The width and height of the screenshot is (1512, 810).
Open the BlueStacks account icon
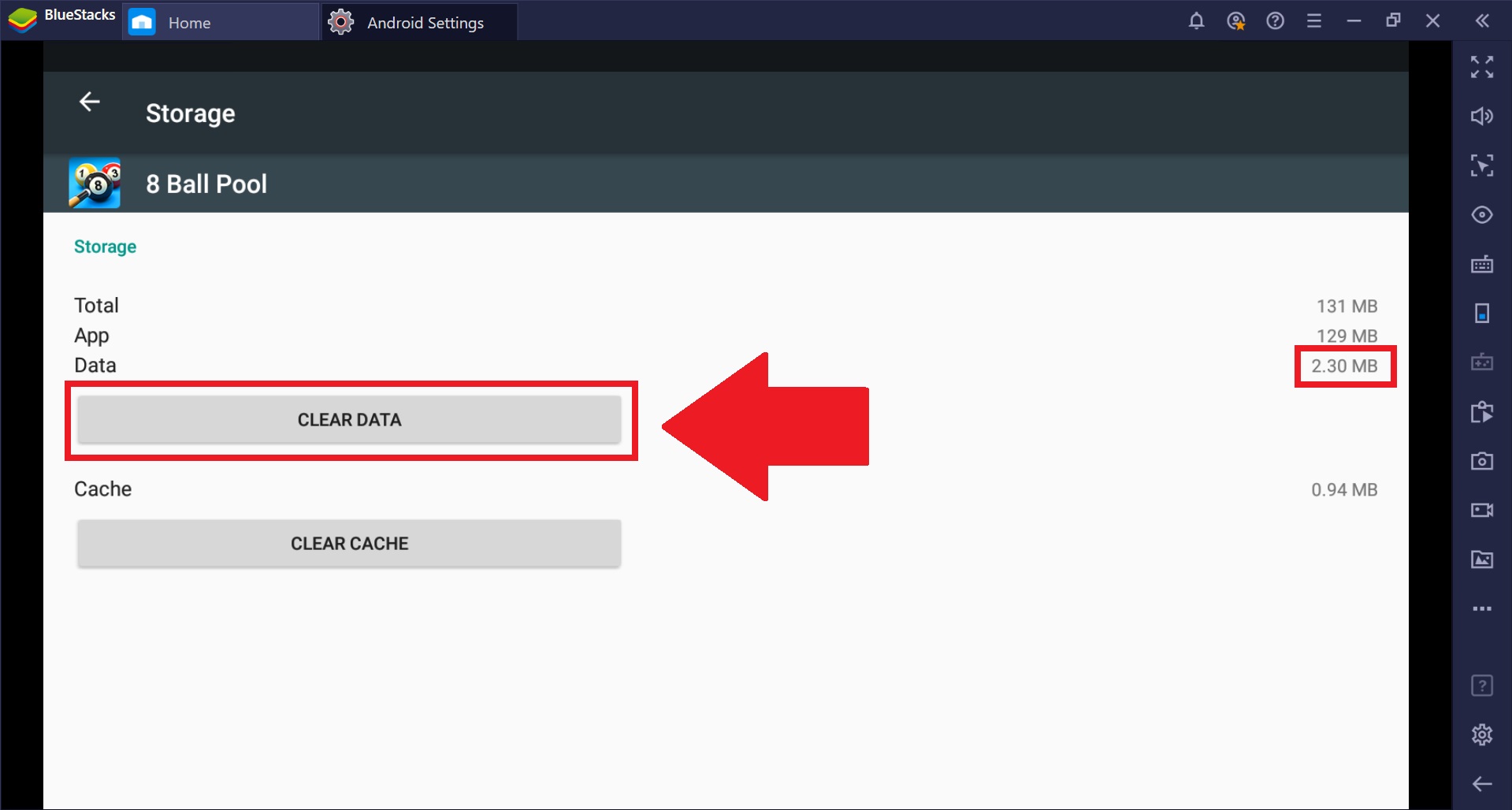(1235, 21)
